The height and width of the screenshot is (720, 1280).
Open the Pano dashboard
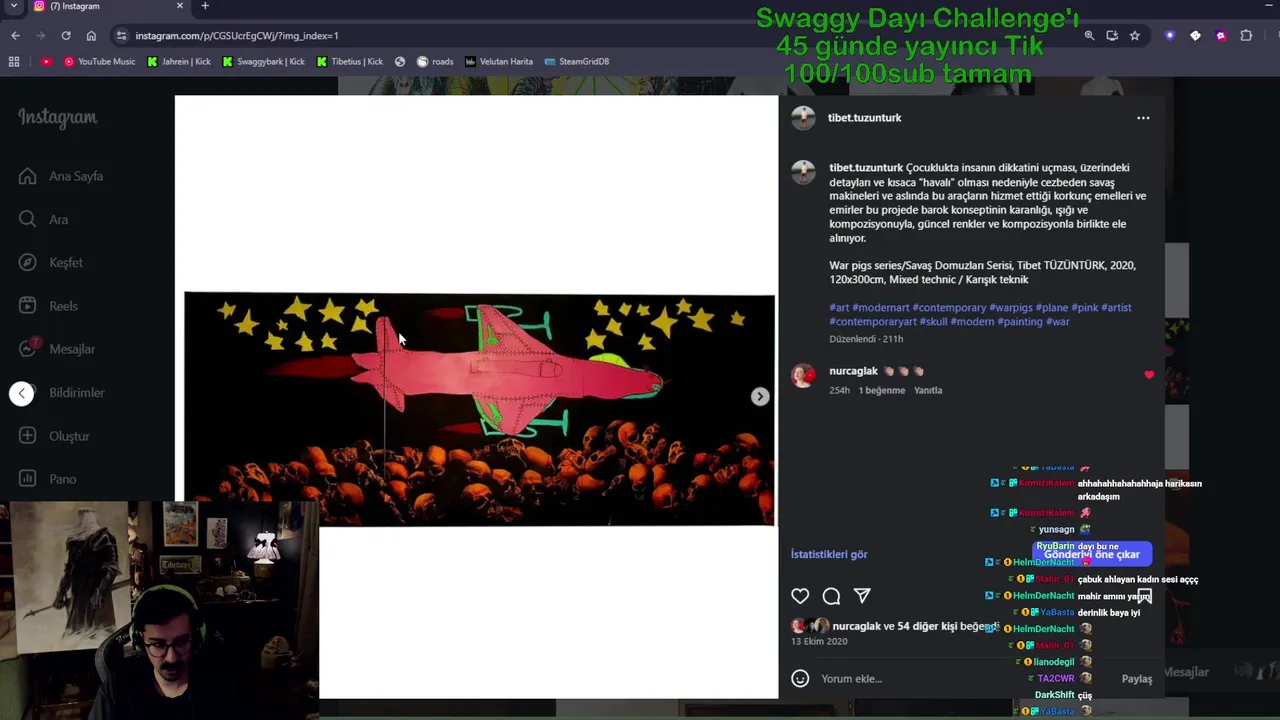coord(48,479)
